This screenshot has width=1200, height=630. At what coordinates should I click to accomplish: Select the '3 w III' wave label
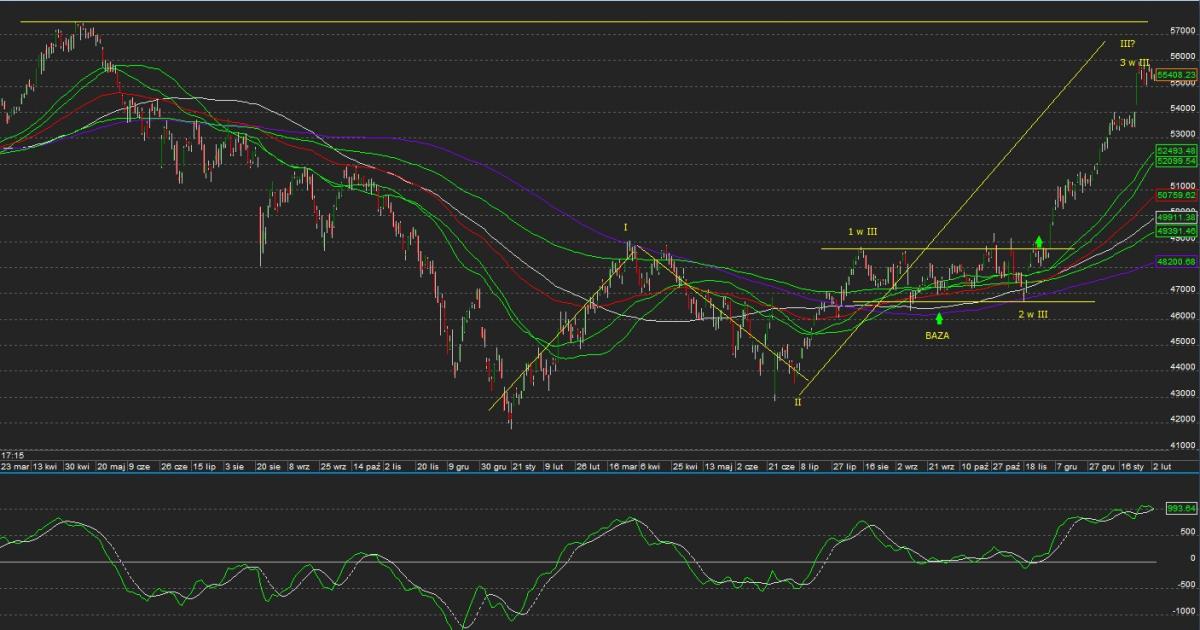point(1134,63)
